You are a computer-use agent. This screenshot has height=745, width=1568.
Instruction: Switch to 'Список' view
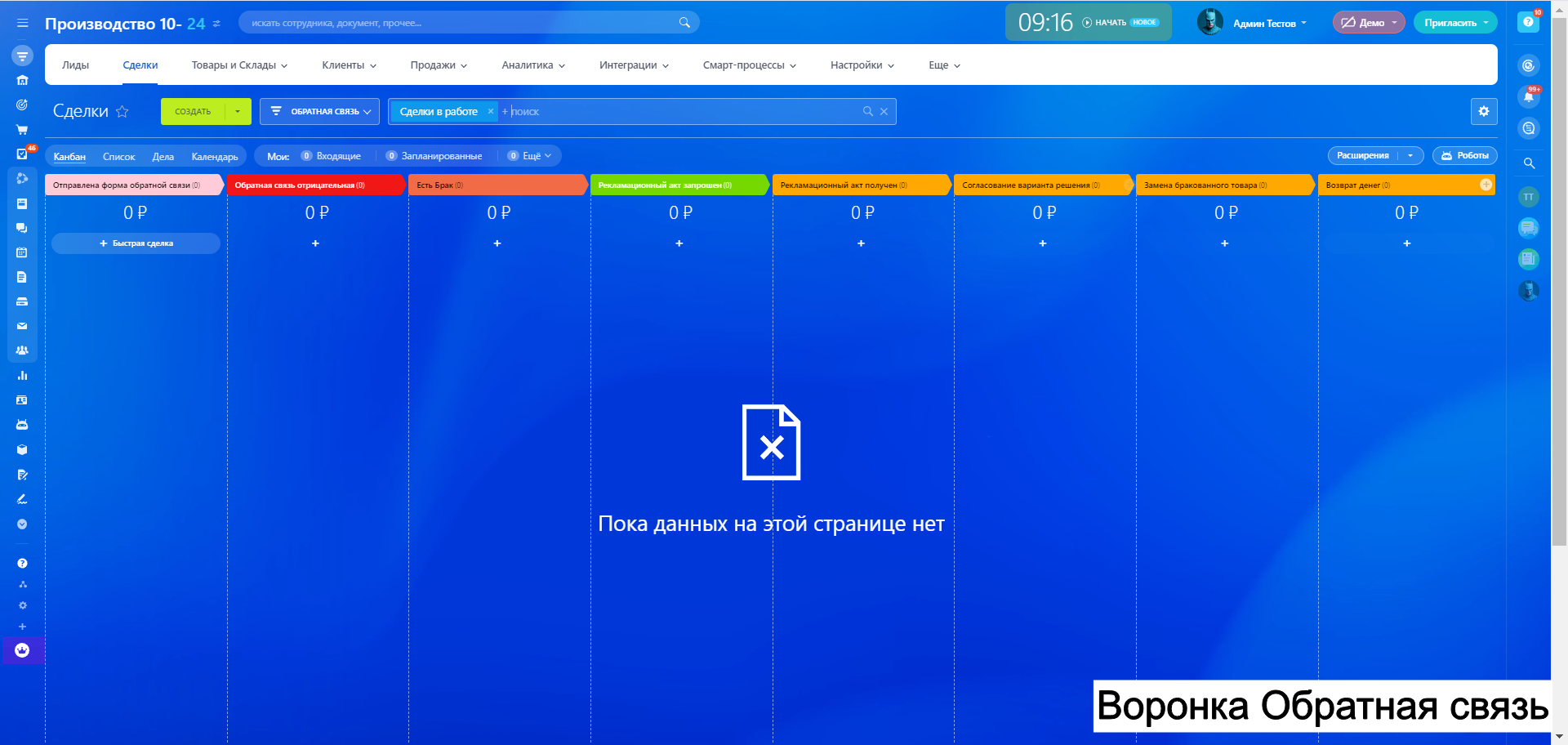coord(119,157)
